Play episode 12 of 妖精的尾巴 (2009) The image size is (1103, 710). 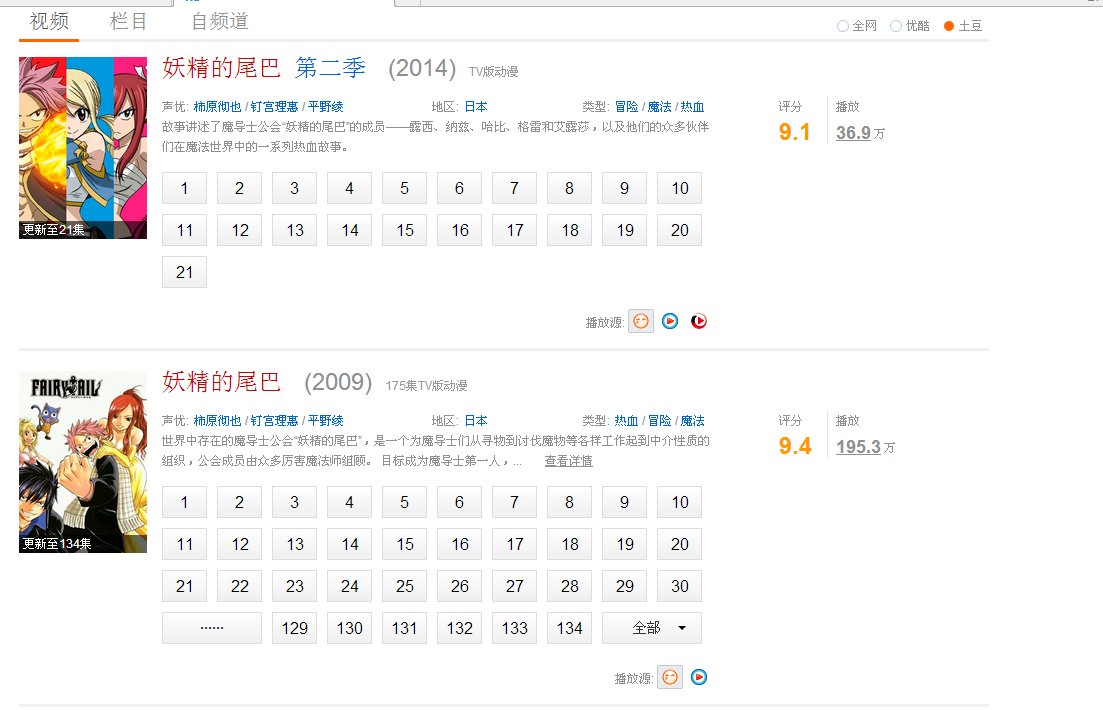coord(240,544)
